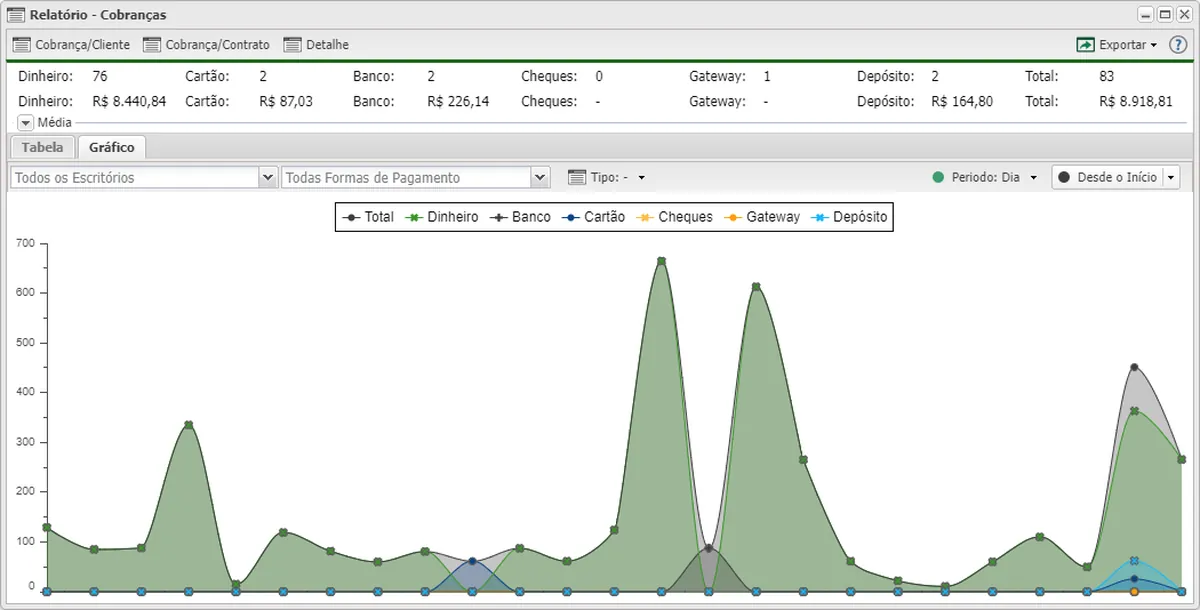Click the green Período circle icon
1200x610 pixels.
938,177
